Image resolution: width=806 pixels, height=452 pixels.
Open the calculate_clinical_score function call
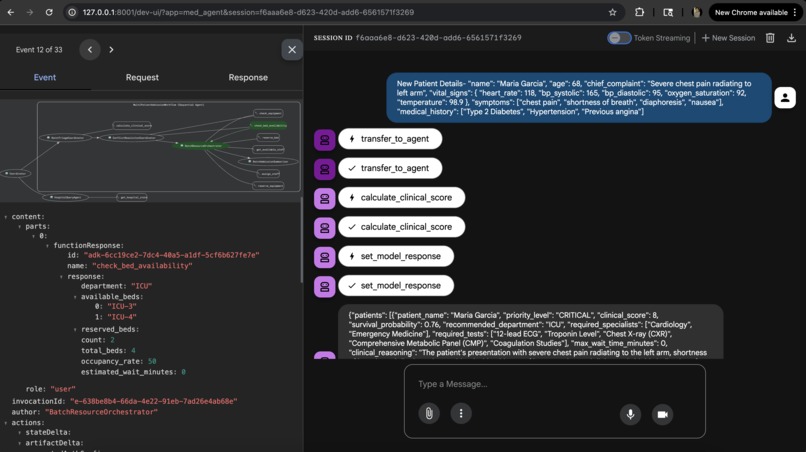[401, 197]
